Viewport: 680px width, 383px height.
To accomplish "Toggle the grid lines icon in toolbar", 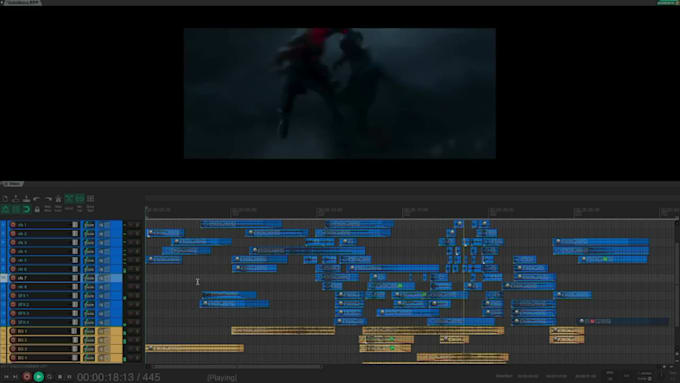I will click(90, 199).
